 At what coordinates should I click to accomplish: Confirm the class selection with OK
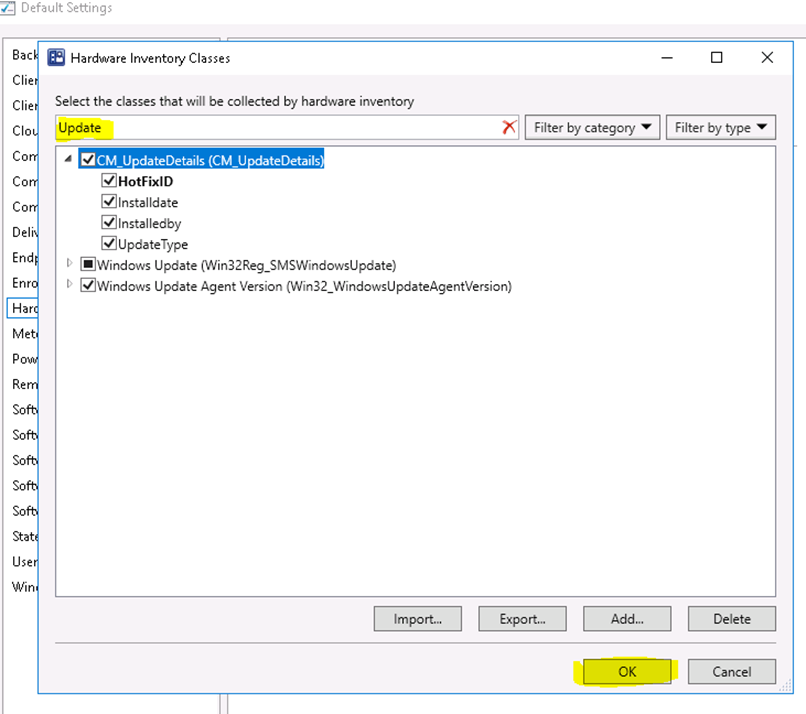(627, 672)
